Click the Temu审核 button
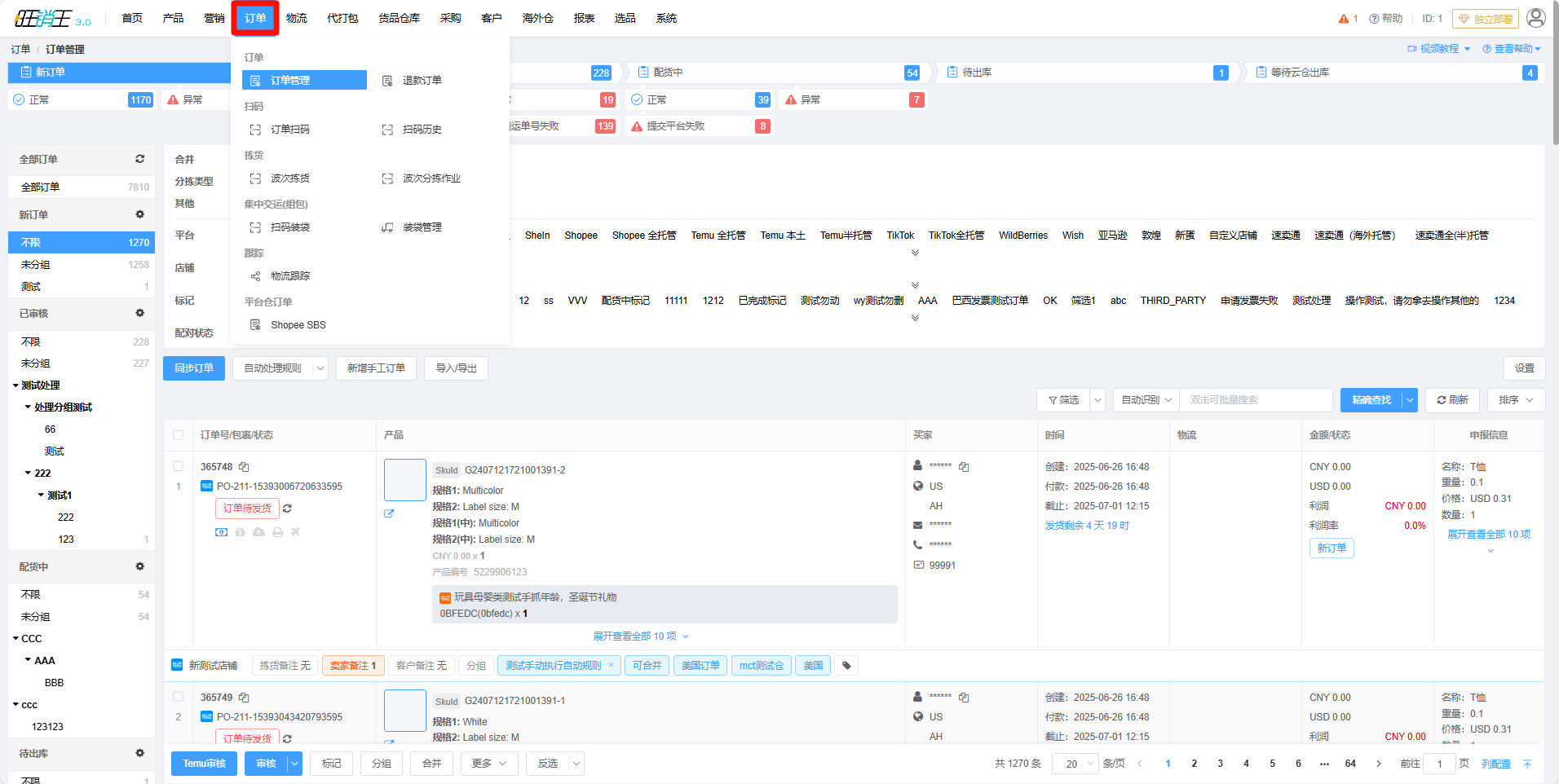This screenshot has width=1559, height=784. click(204, 764)
